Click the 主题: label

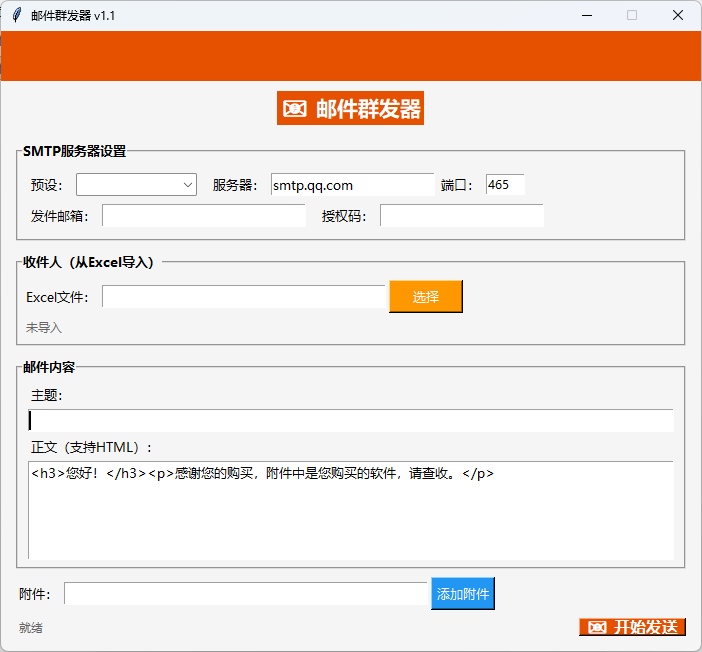point(47,395)
